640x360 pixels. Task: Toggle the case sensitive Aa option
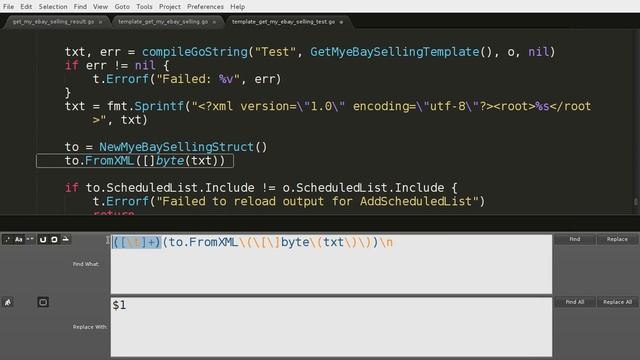pyautogui.click(x=18, y=240)
